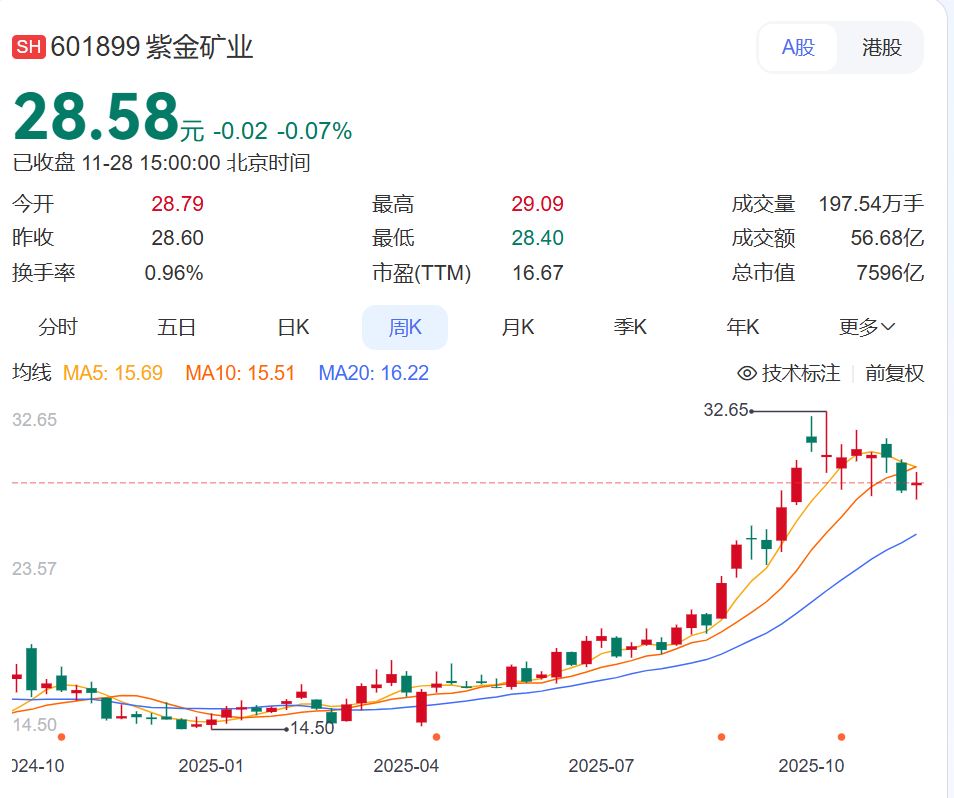
Task: Toggle the 技术标注 eye icon
Action: point(746,374)
